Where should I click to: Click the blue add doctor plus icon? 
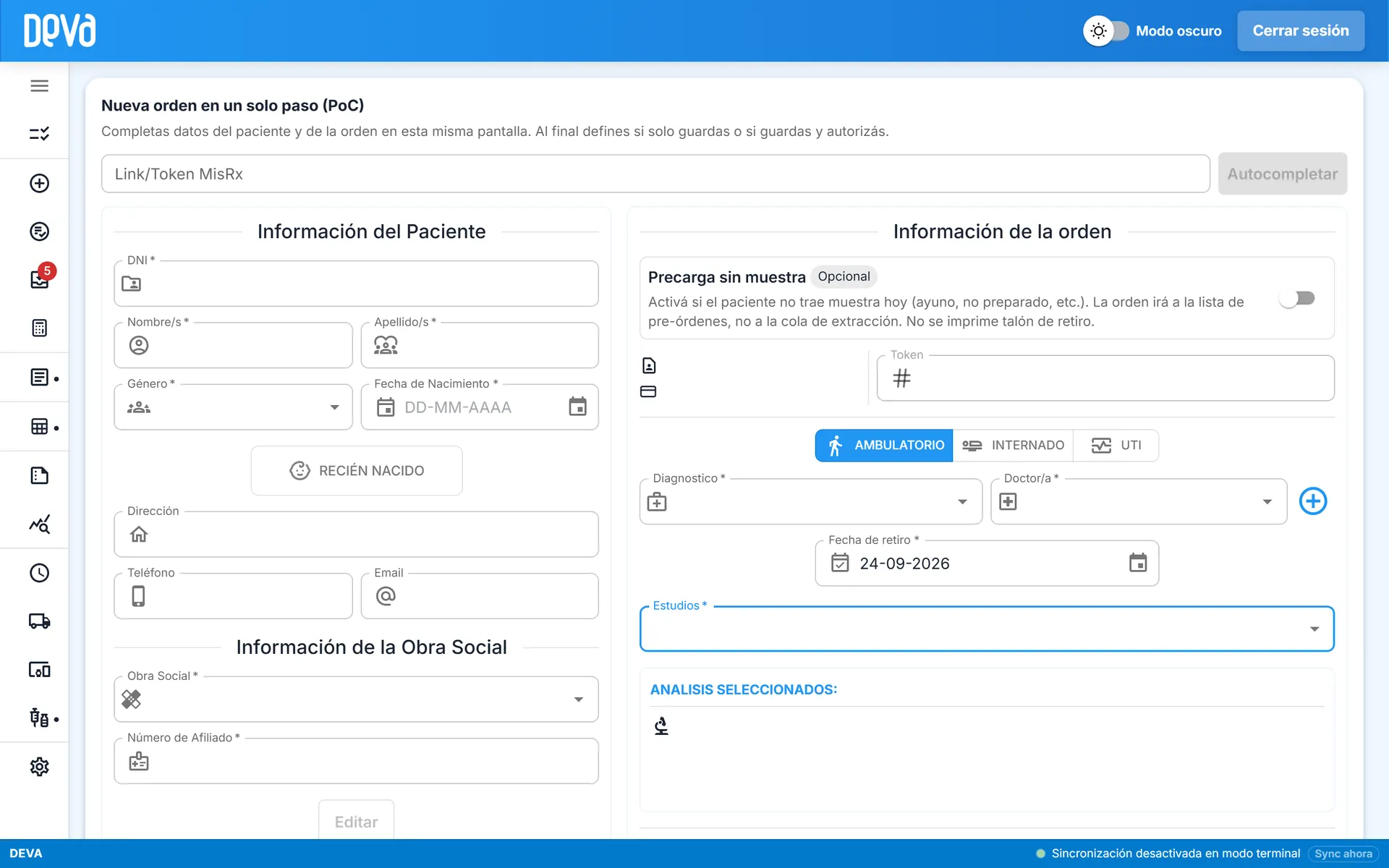1313,501
